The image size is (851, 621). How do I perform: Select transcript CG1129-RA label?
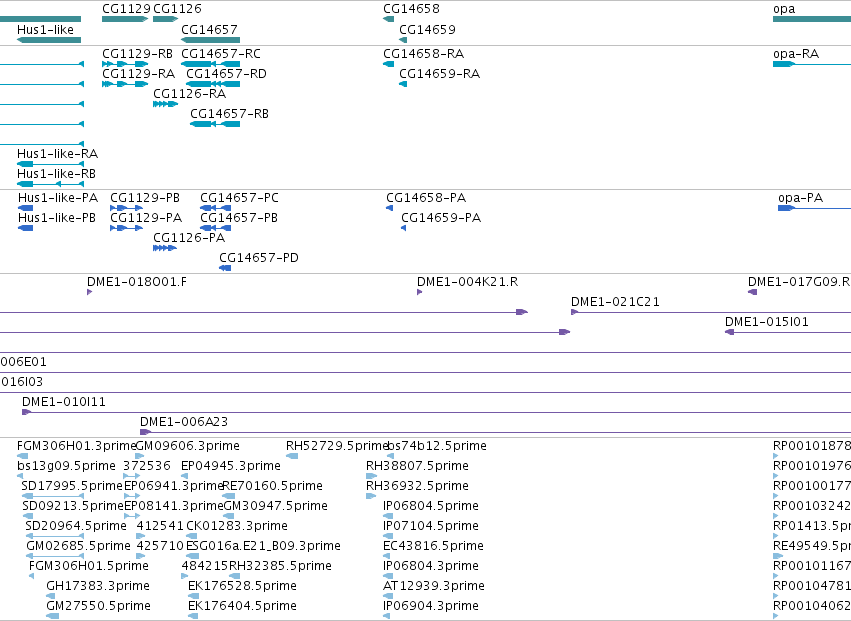[138, 74]
